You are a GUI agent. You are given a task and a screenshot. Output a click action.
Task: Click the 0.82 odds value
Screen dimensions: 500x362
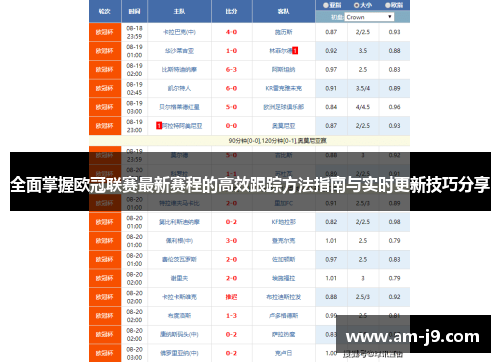coord(331,222)
